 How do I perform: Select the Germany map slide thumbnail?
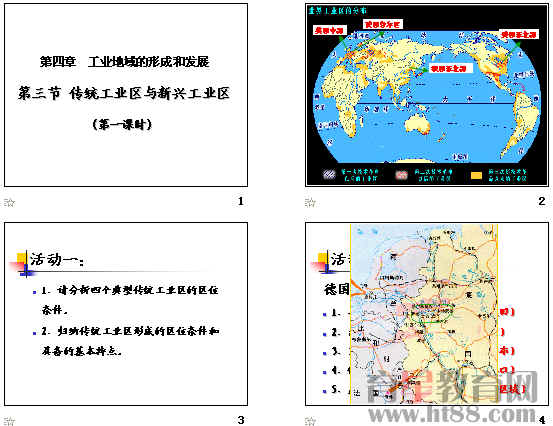click(427, 314)
